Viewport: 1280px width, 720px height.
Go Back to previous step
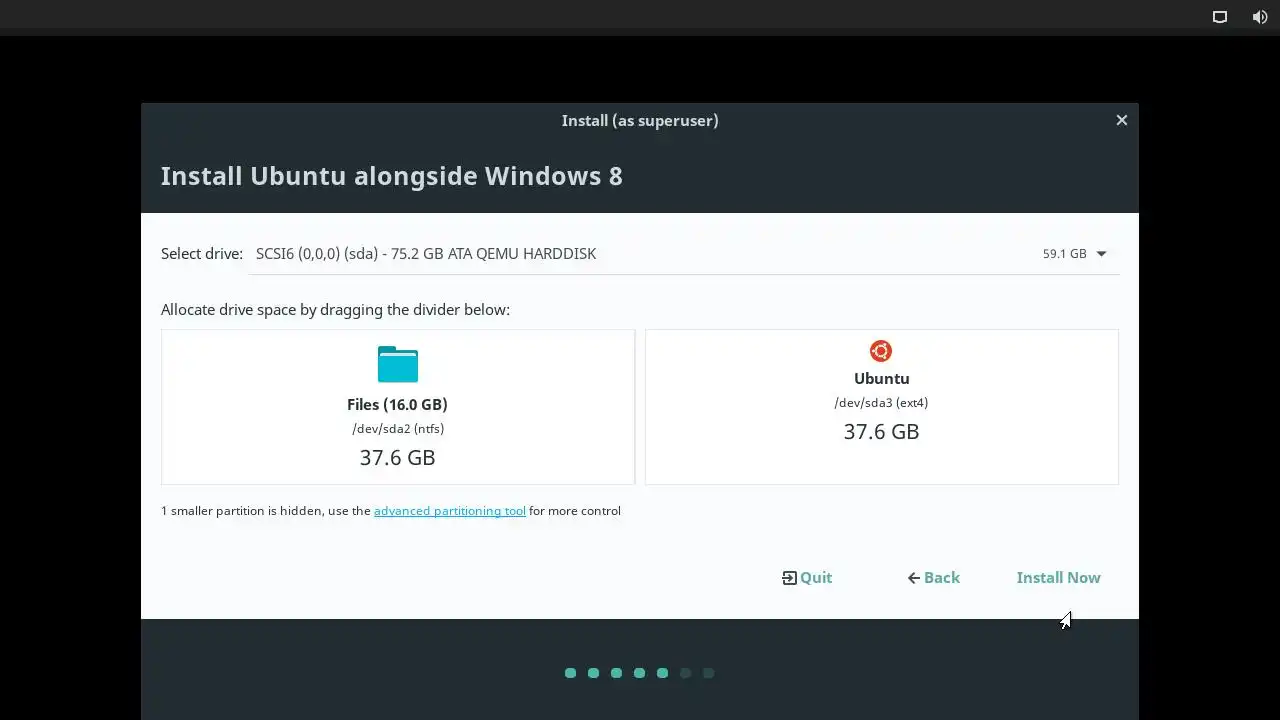933,578
